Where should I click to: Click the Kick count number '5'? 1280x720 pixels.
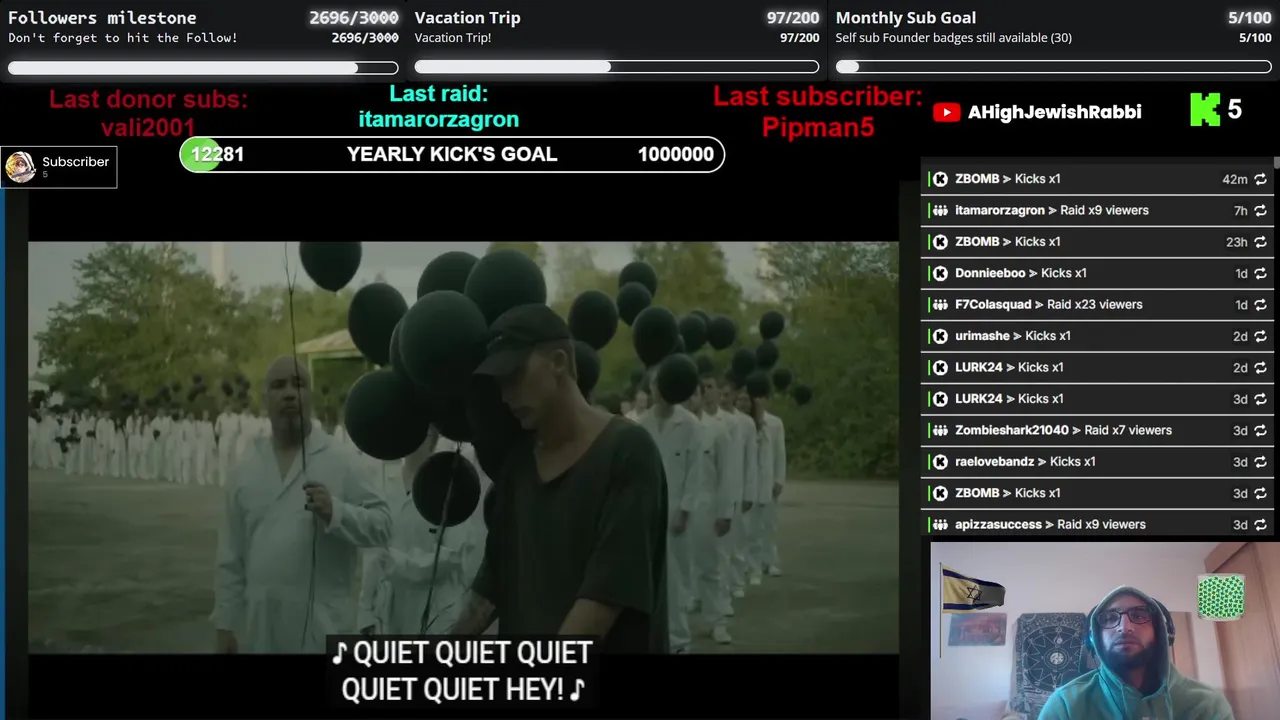click(1235, 110)
